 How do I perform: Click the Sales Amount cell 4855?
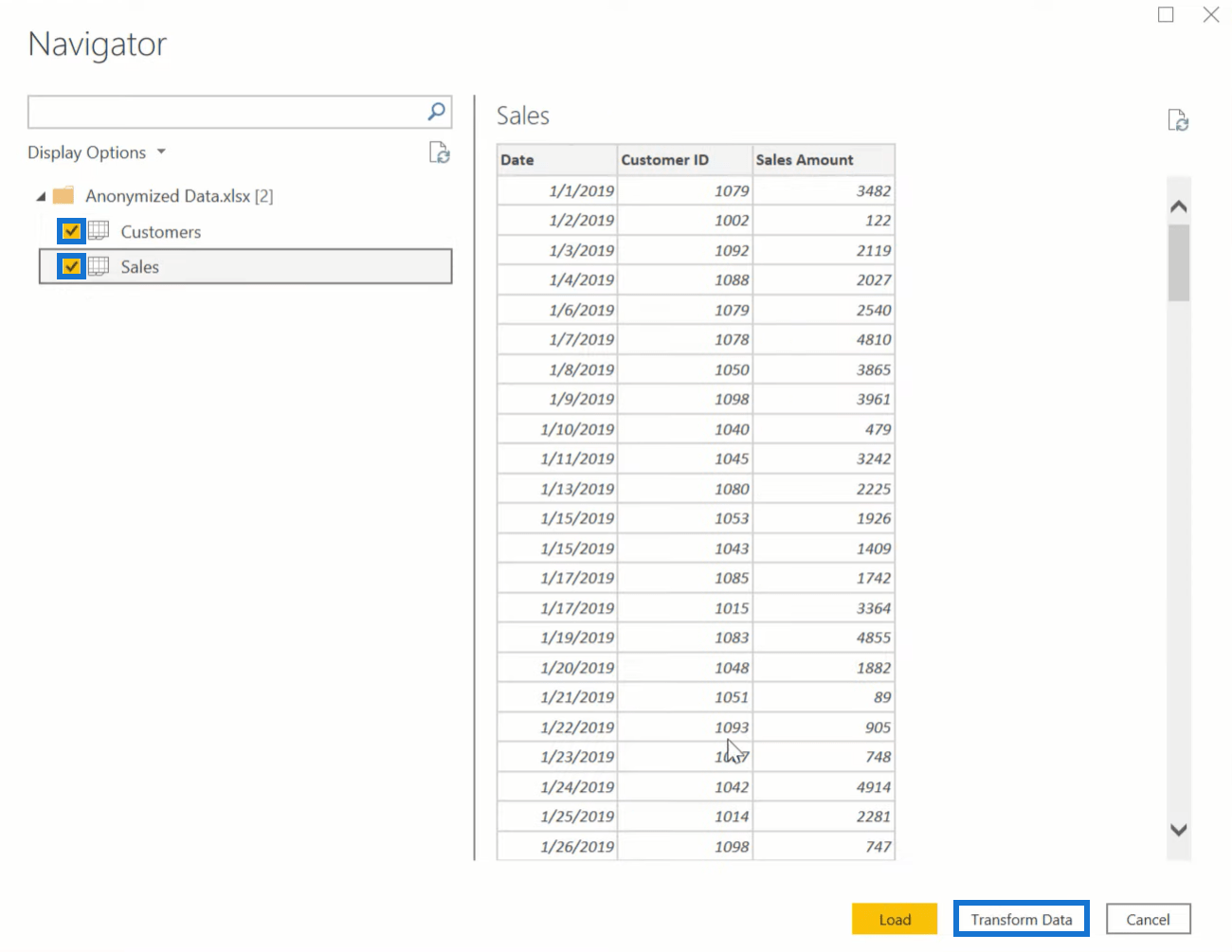824,638
